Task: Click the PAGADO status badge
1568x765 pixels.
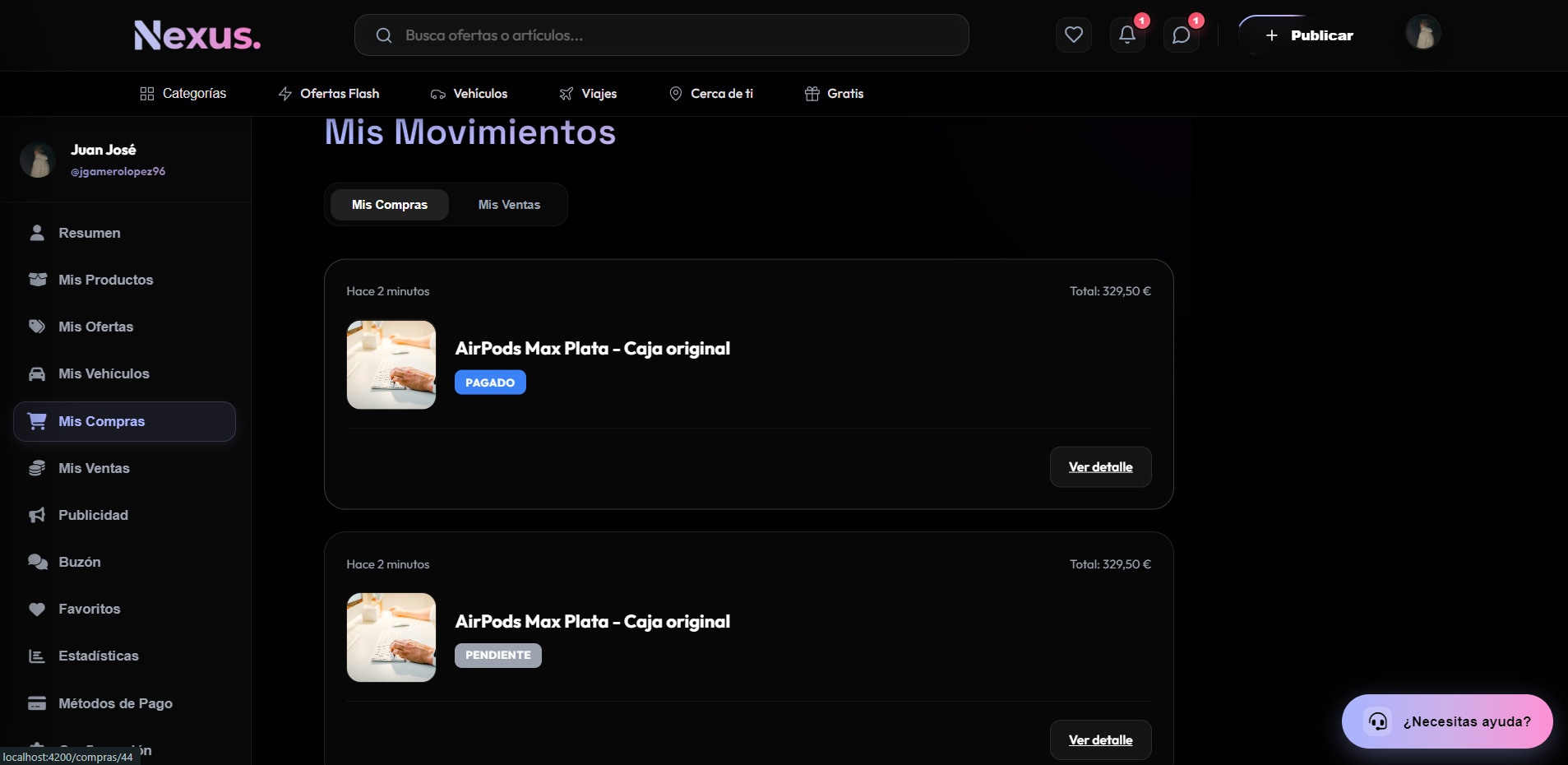Action: [x=490, y=382]
